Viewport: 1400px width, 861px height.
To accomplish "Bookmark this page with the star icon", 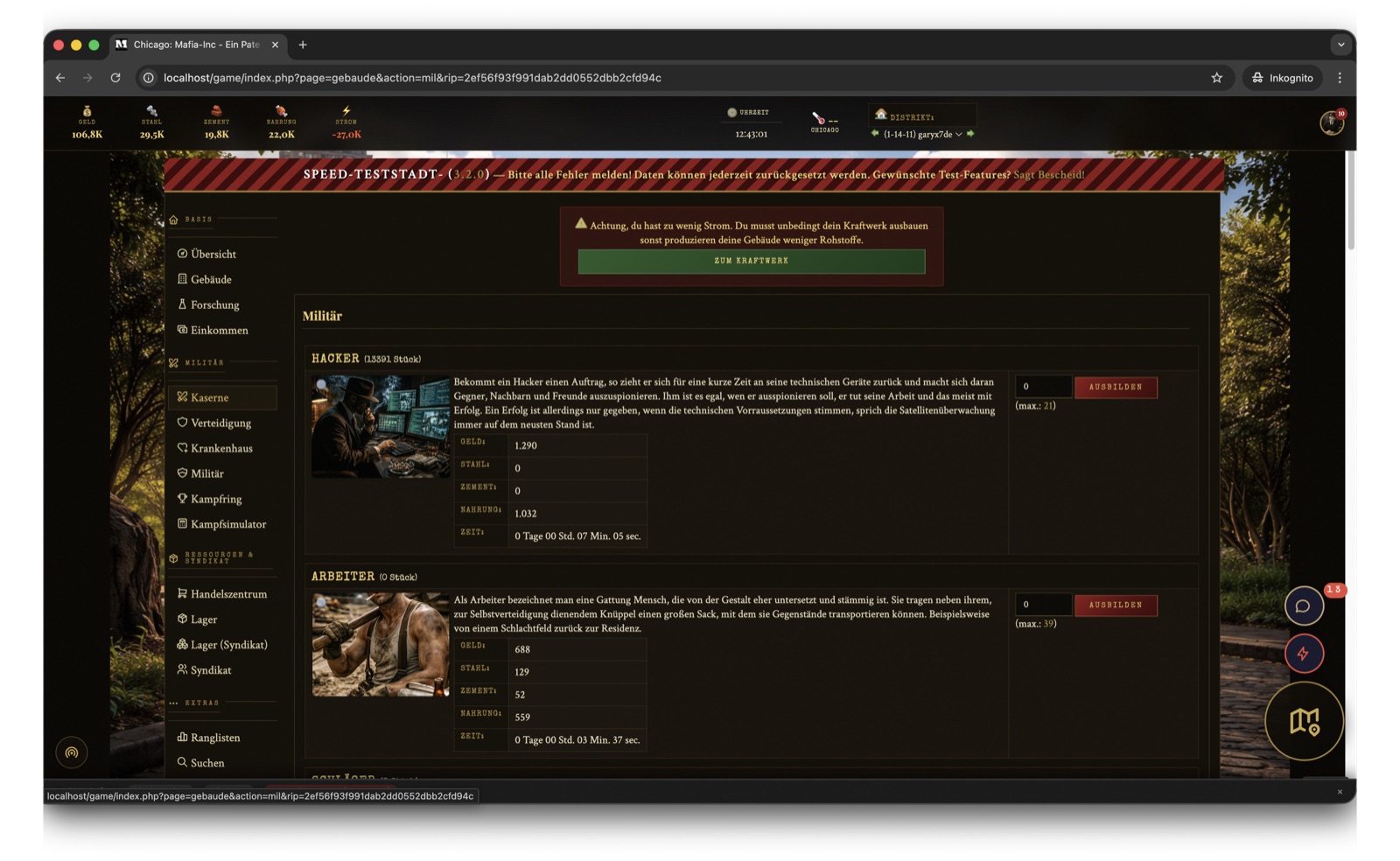I will tap(1216, 78).
